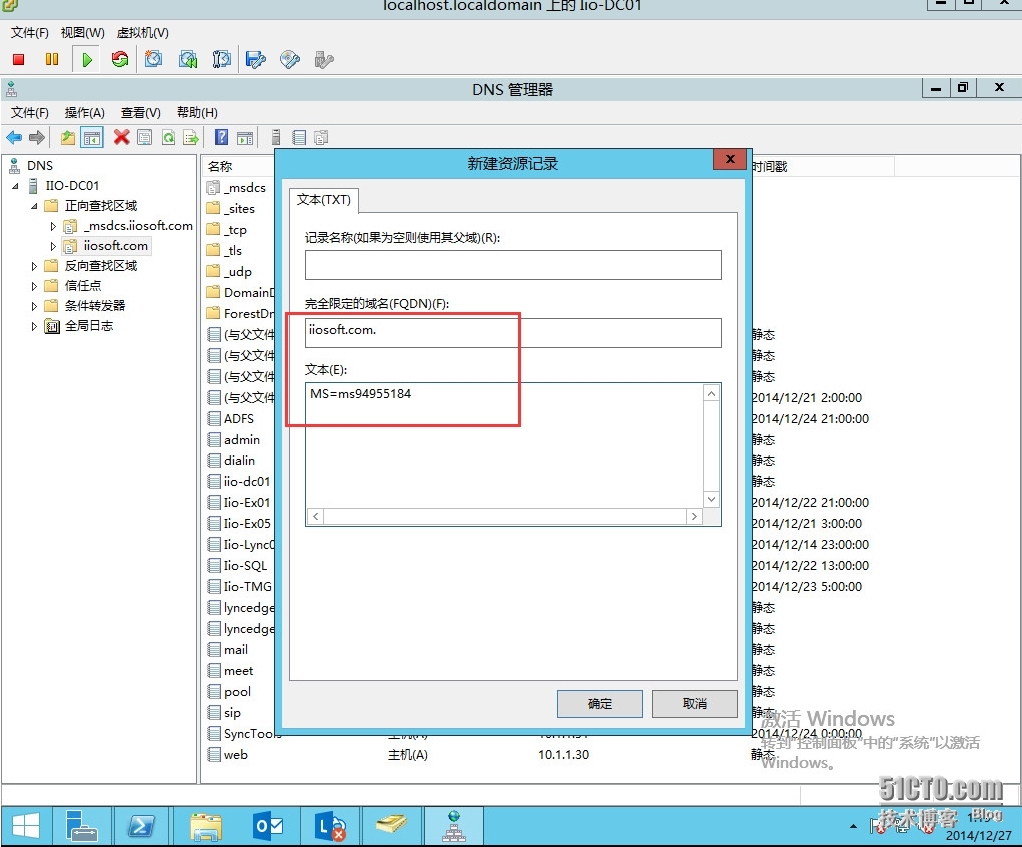Click the 名称 column header
The height and width of the screenshot is (847, 1022).
tap(220, 167)
